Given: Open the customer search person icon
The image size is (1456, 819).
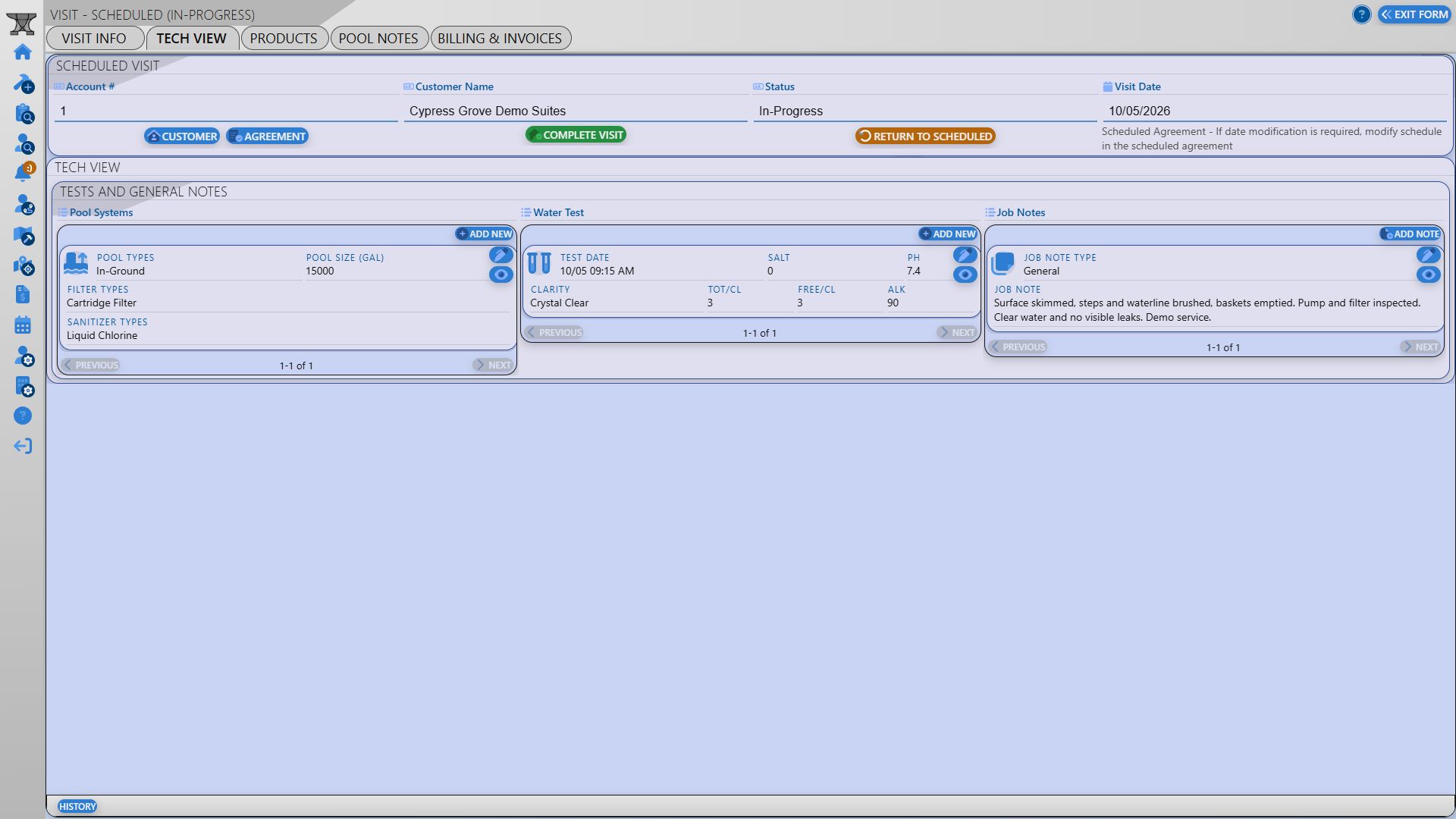Looking at the screenshot, I should tap(23, 143).
